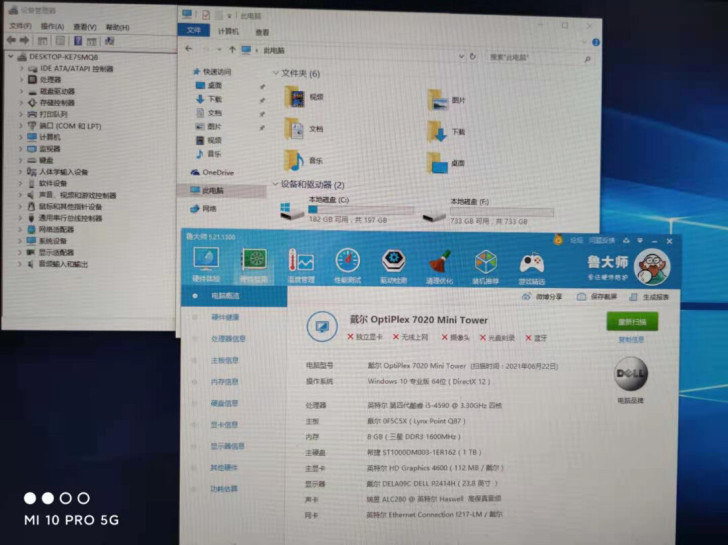Open Explorer 文件 ribbon tab
Viewport: 728px width, 545px height.
coord(194,30)
